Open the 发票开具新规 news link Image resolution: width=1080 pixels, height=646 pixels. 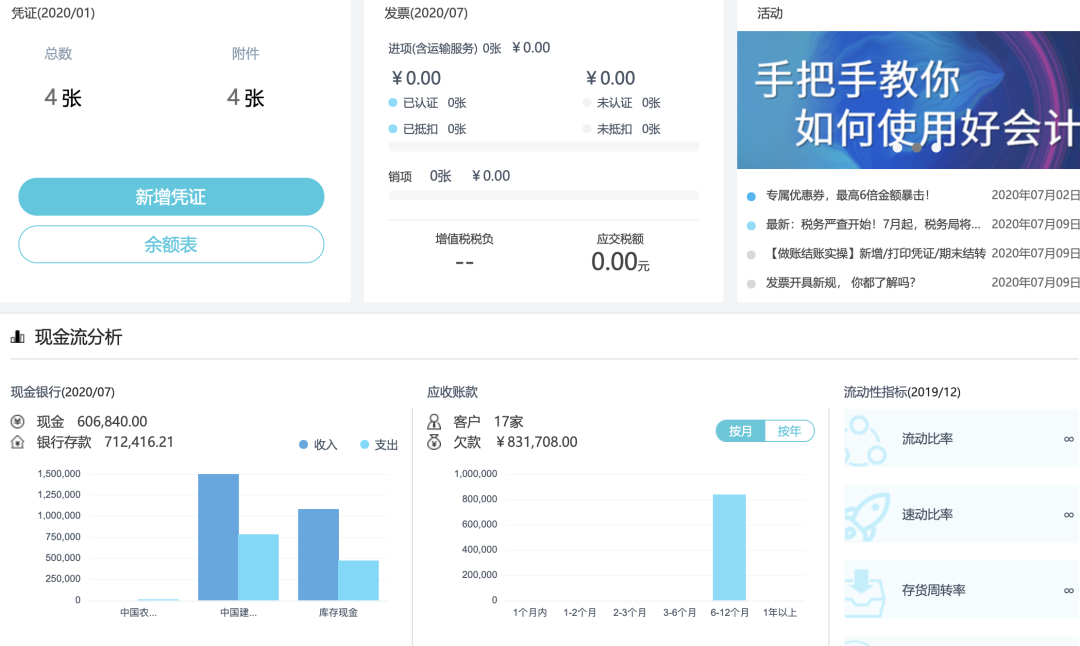(840, 282)
